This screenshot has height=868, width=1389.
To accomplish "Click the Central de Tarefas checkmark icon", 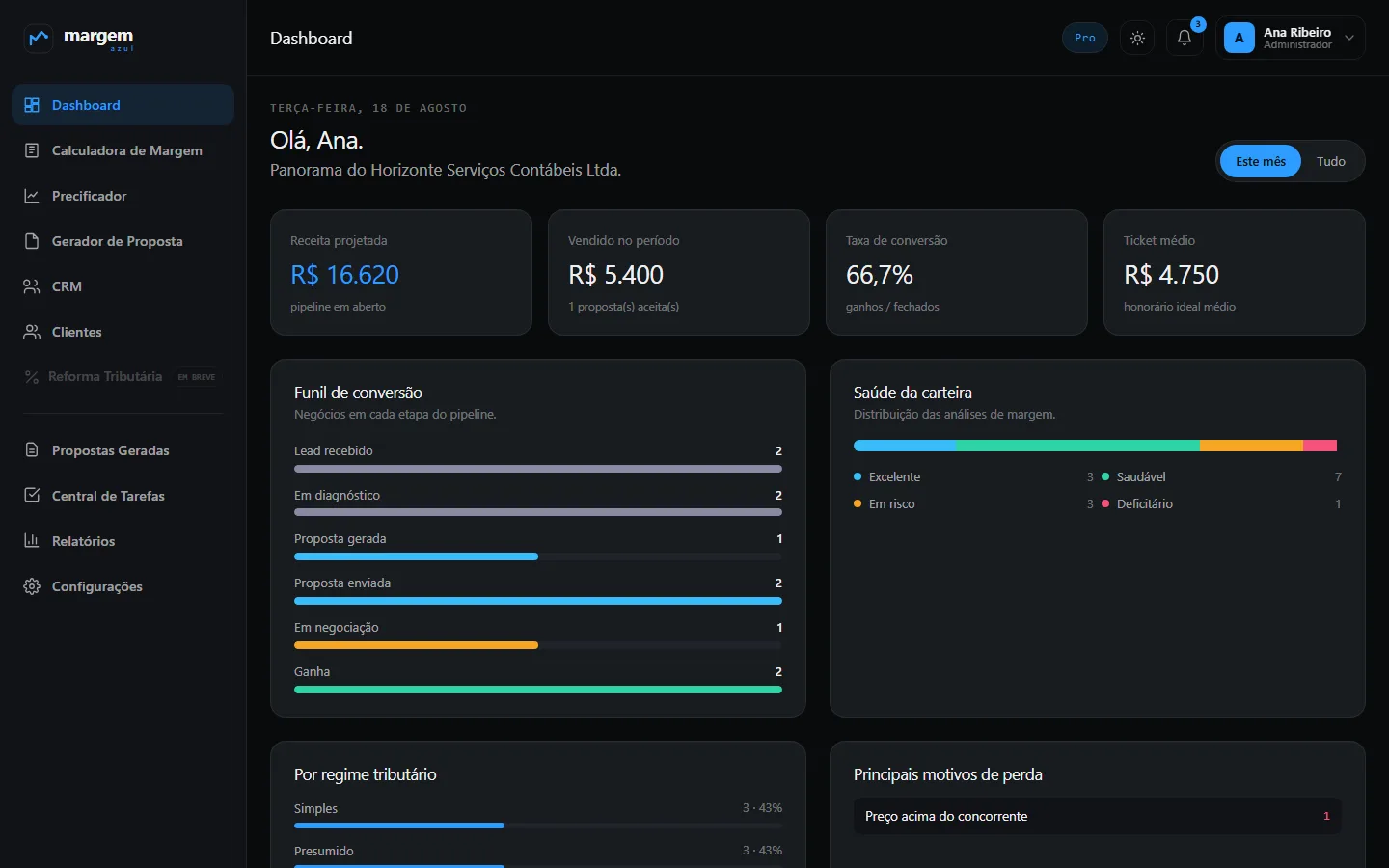I will [32, 496].
